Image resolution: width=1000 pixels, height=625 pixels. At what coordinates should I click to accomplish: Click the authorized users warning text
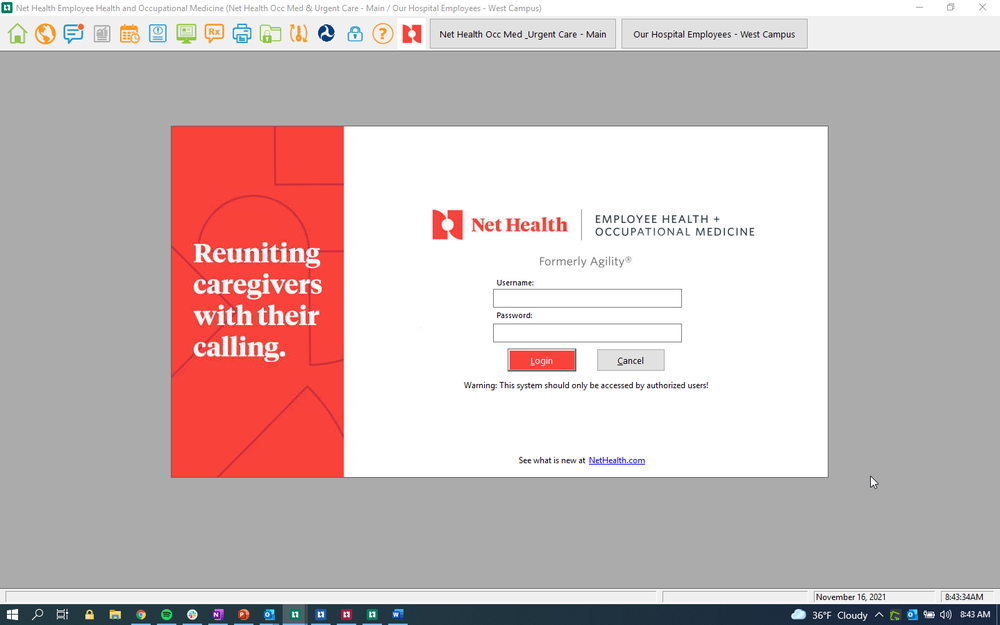[586, 386]
